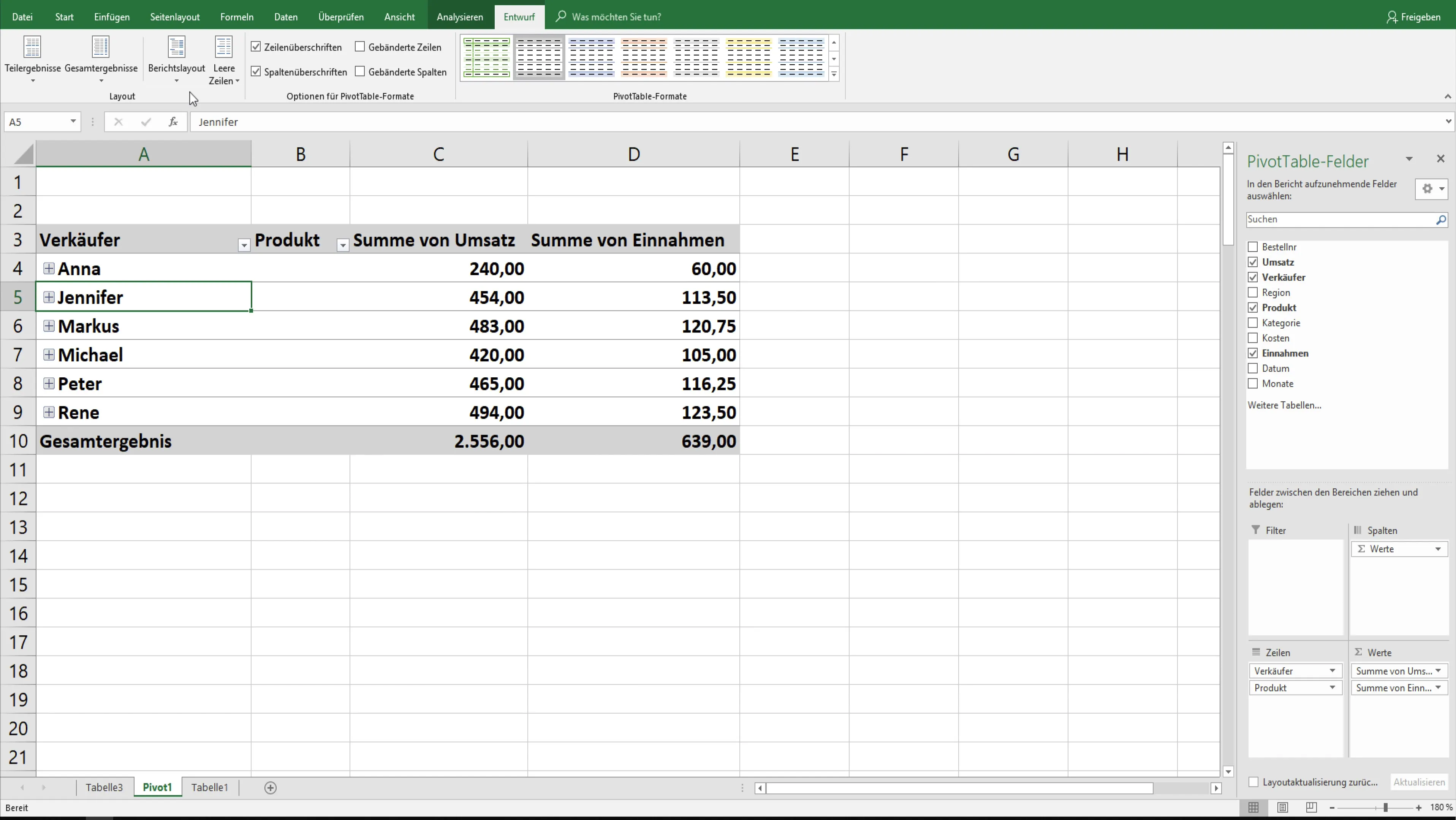Image resolution: width=1456 pixels, height=820 pixels.
Task: Open the Teilergebnisse (subtotals) menu icon
Action: (x=32, y=47)
